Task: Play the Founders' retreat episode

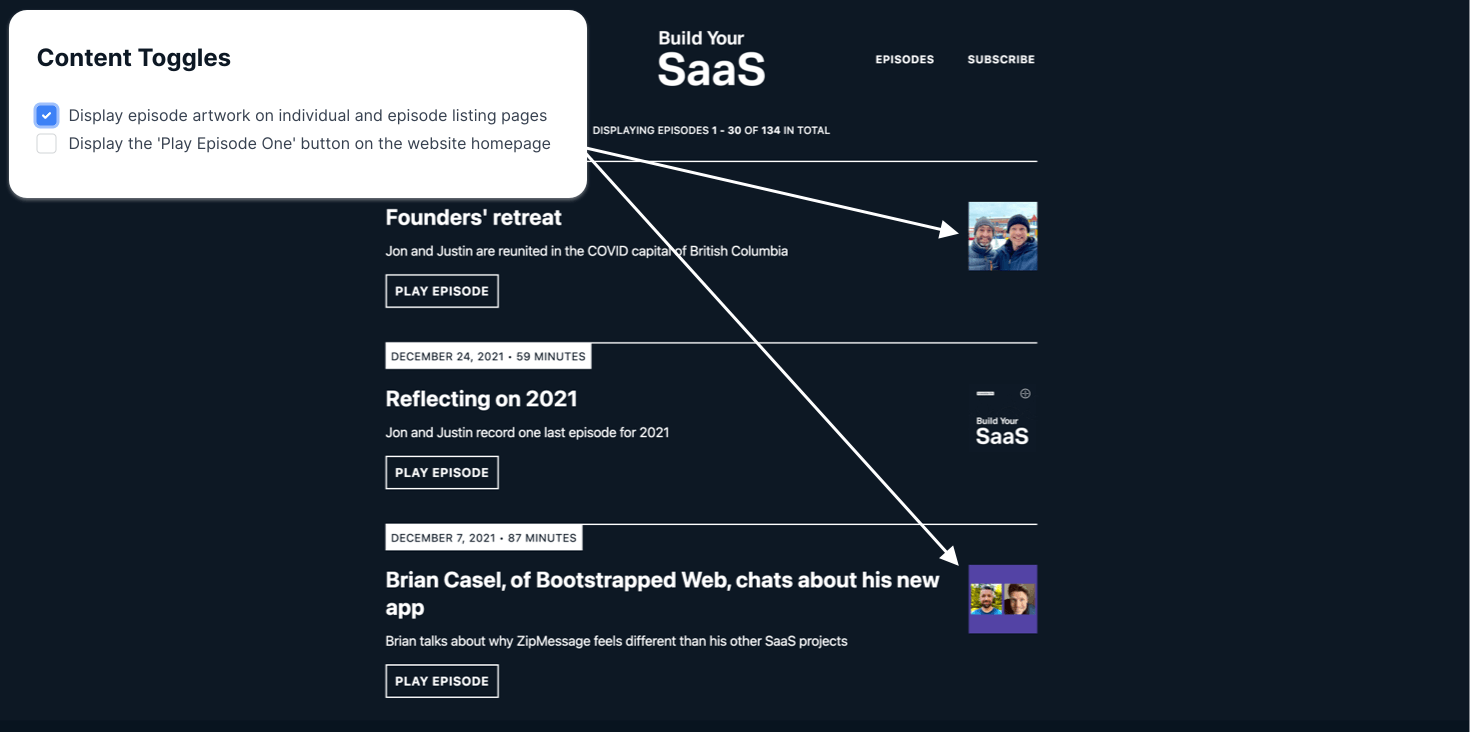Action: tap(441, 291)
